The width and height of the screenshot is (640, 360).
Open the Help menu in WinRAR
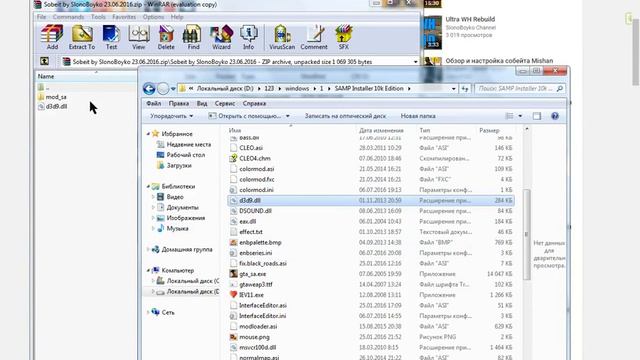pyautogui.click(x=177, y=17)
